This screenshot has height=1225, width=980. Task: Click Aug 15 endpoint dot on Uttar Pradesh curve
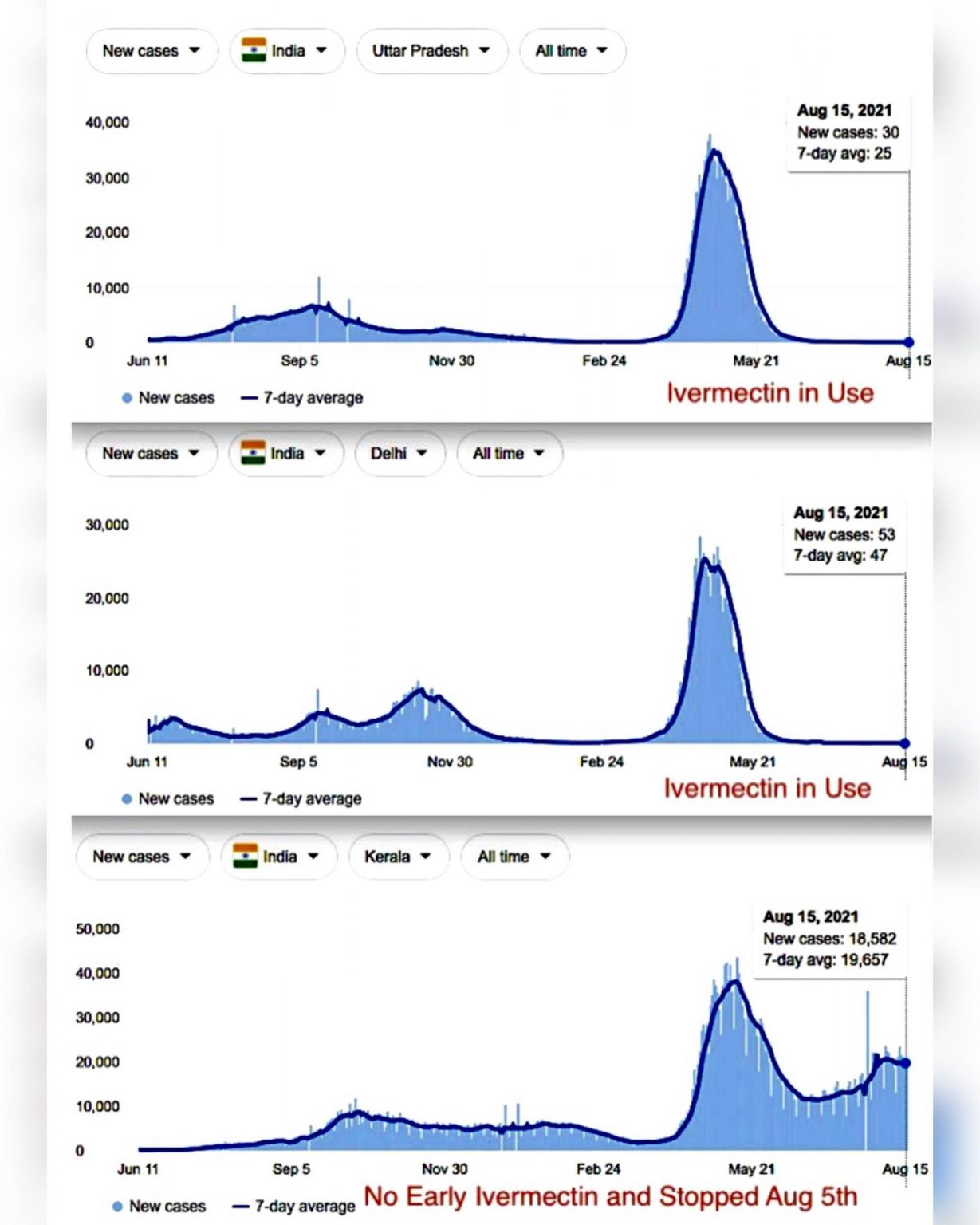point(908,342)
